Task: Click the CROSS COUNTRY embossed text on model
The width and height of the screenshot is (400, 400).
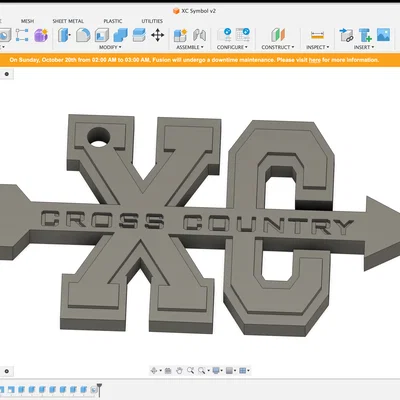Action: pyautogui.click(x=197, y=222)
